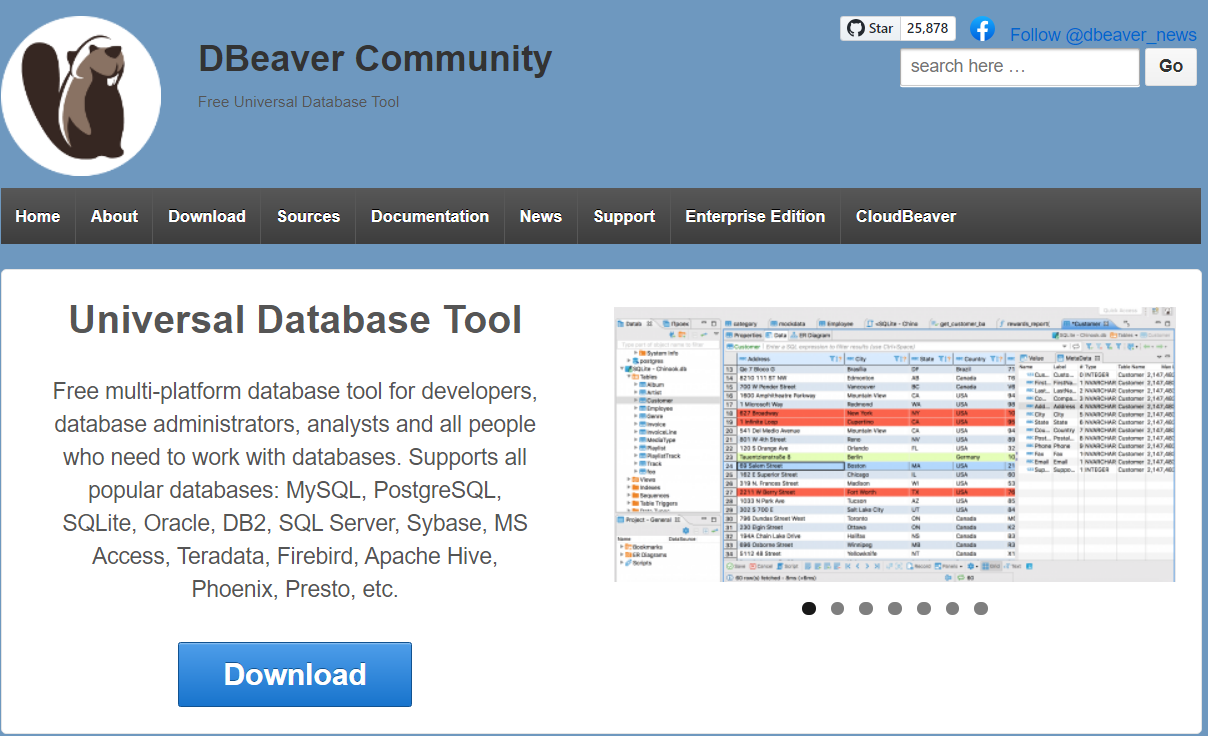Image resolution: width=1208 pixels, height=736 pixels.
Task: Open the DBeaver Community title link
Action: coord(375,59)
